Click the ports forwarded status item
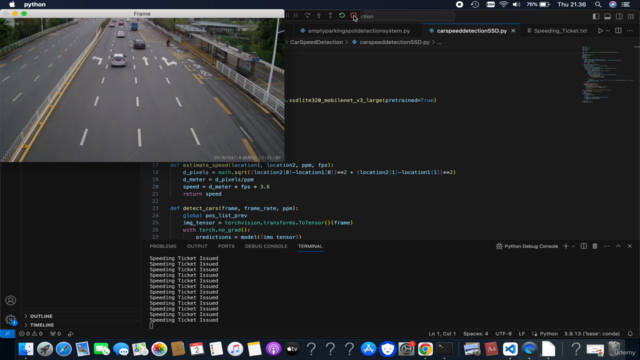Viewport: 640px width, 360px height. click(x=55, y=333)
